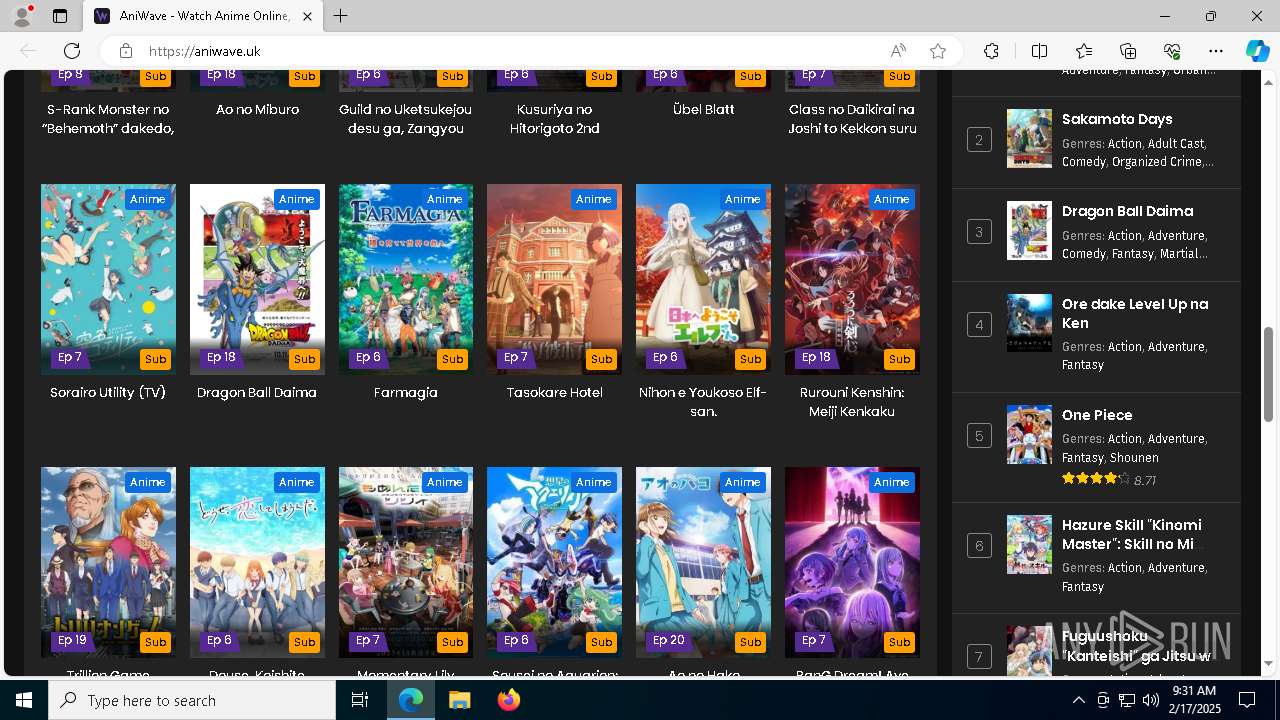Viewport: 1280px width, 720px height.
Task: View site information lock icon
Action: [126, 51]
